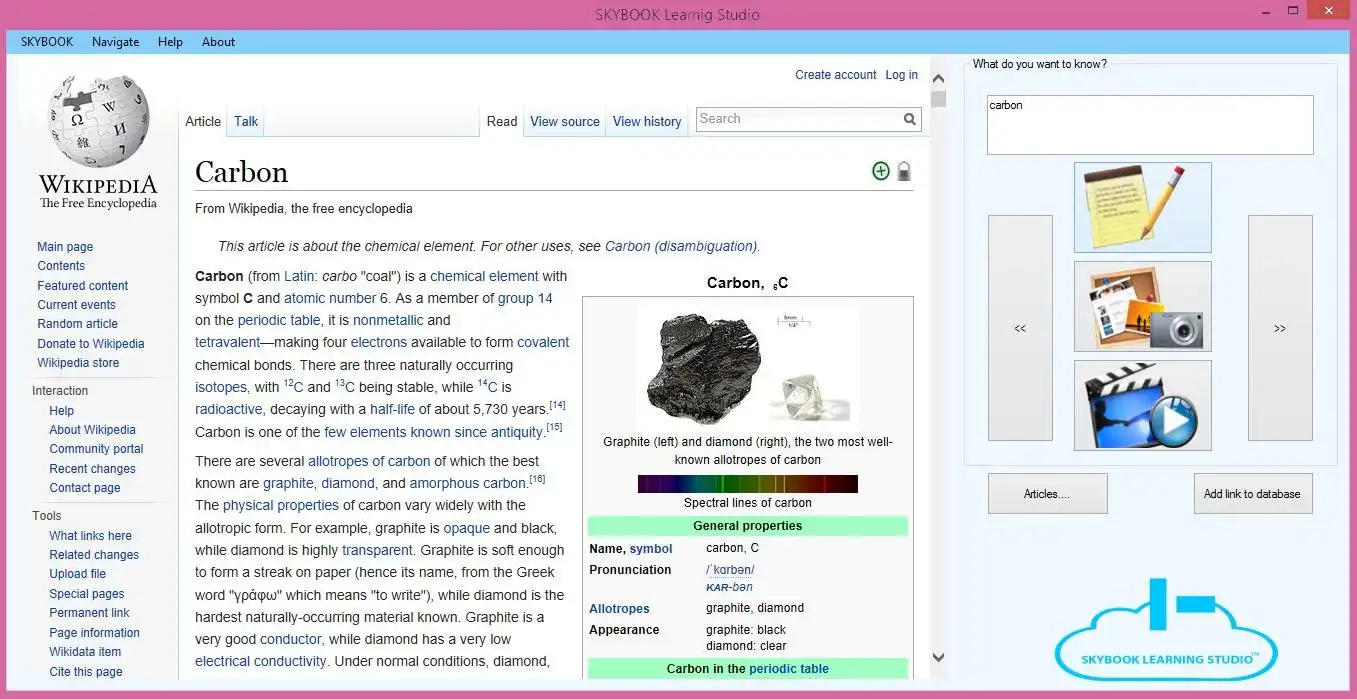Click the Help link under Interaction
The height and width of the screenshot is (699, 1357).
pyautogui.click(x=61, y=411)
